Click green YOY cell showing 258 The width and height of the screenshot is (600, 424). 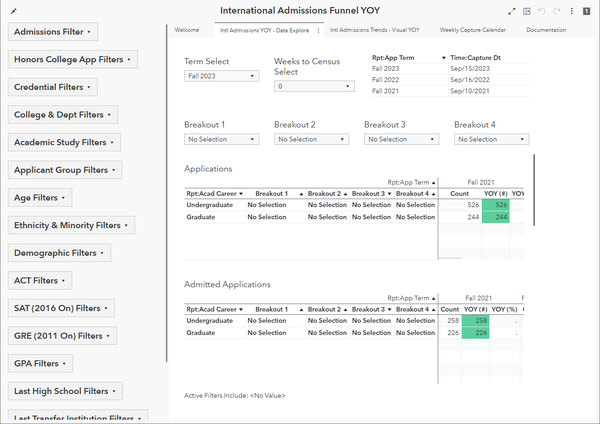click(x=476, y=321)
